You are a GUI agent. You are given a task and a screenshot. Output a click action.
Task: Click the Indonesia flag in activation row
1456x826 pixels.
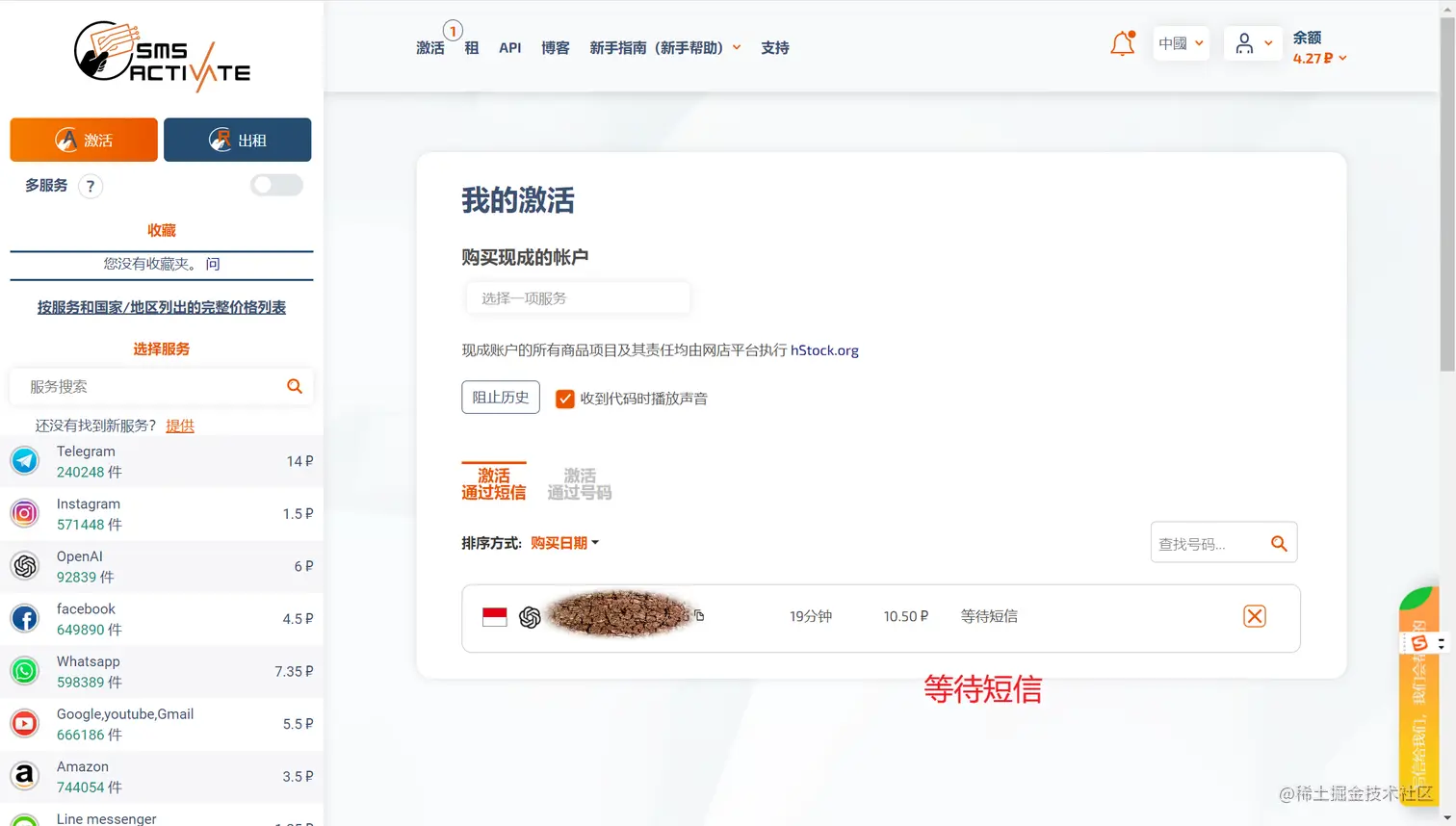pyautogui.click(x=495, y=617)
